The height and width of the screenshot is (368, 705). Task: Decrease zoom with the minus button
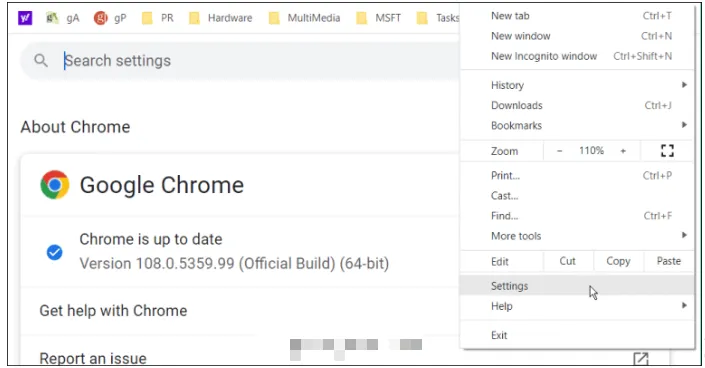(x=559, y=151)
